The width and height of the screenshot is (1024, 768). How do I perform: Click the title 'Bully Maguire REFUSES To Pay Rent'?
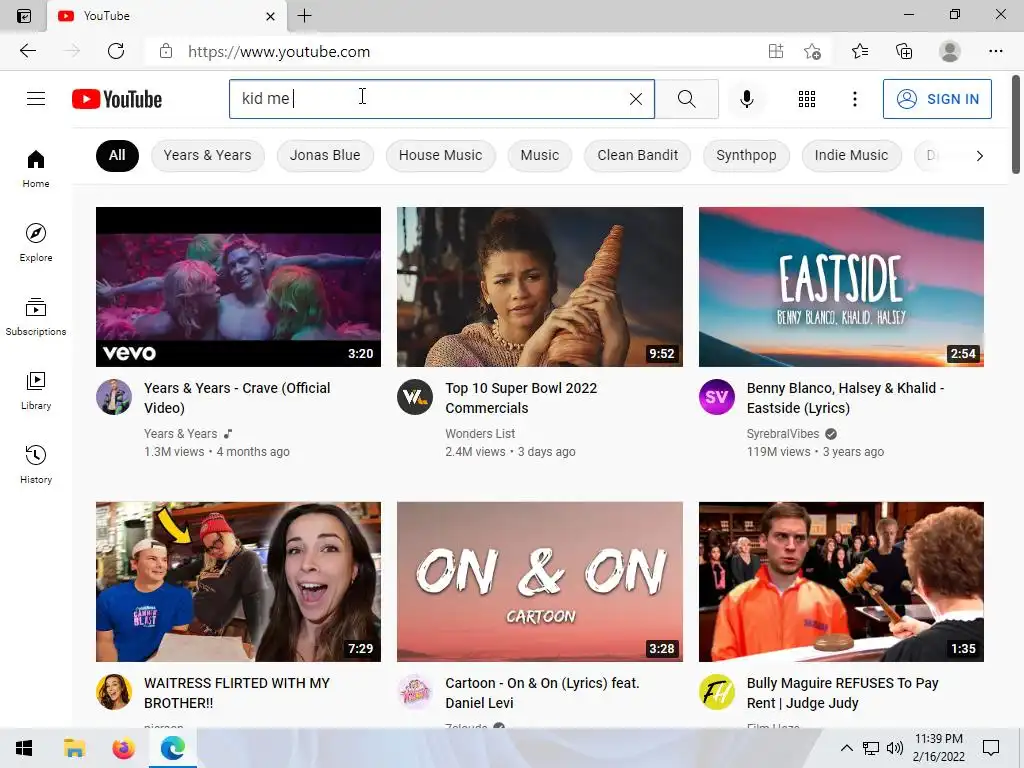click(842, 693)
